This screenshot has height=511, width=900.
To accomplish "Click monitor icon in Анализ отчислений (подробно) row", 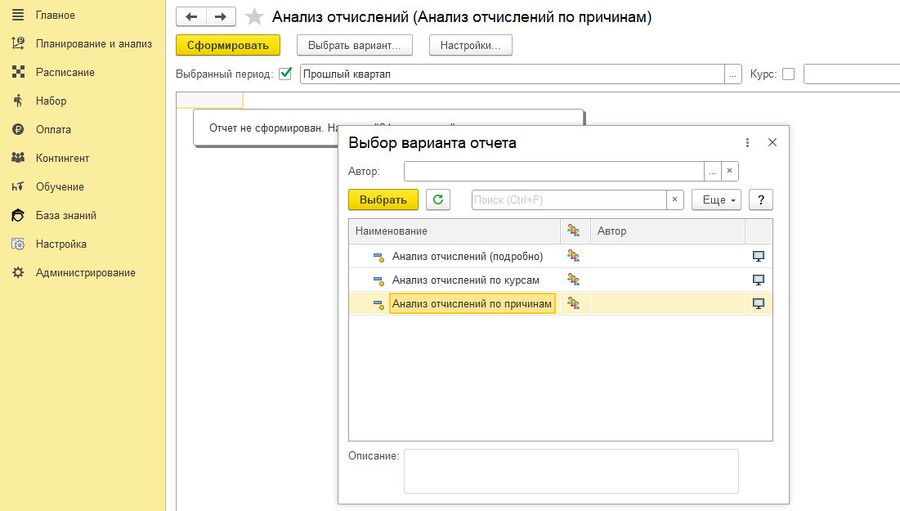I will [x=758, y=257].
